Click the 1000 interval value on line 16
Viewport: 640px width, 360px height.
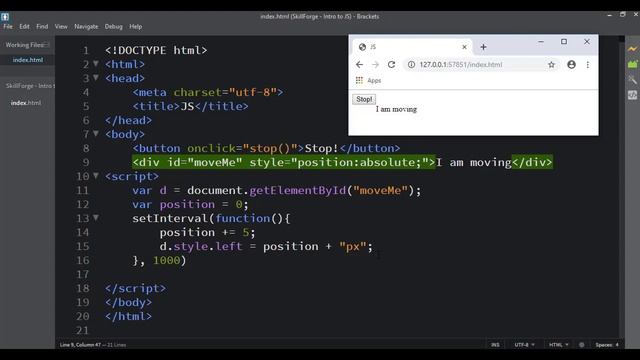pyautogui.click(x=166, y=260)
